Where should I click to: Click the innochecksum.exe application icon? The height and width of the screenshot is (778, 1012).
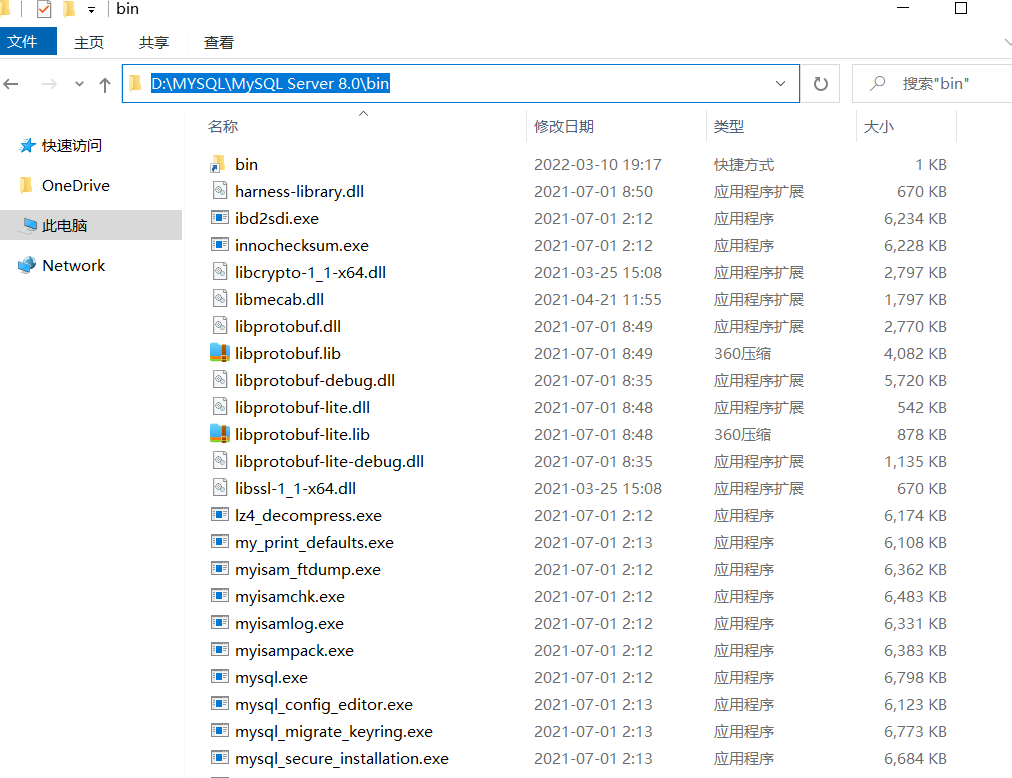(x=220, y=245)
